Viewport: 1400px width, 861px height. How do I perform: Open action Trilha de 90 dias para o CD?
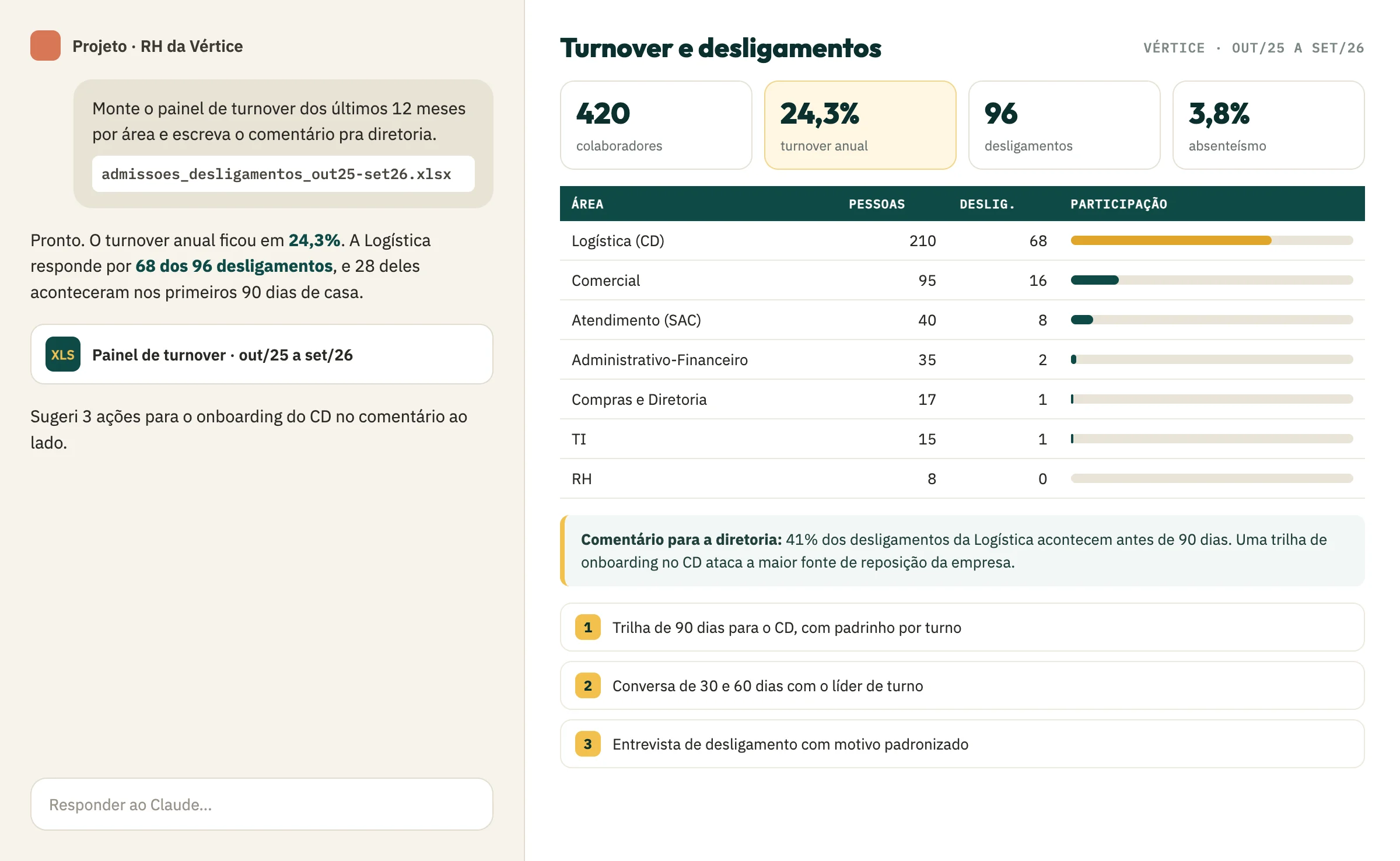coord(962,627)
